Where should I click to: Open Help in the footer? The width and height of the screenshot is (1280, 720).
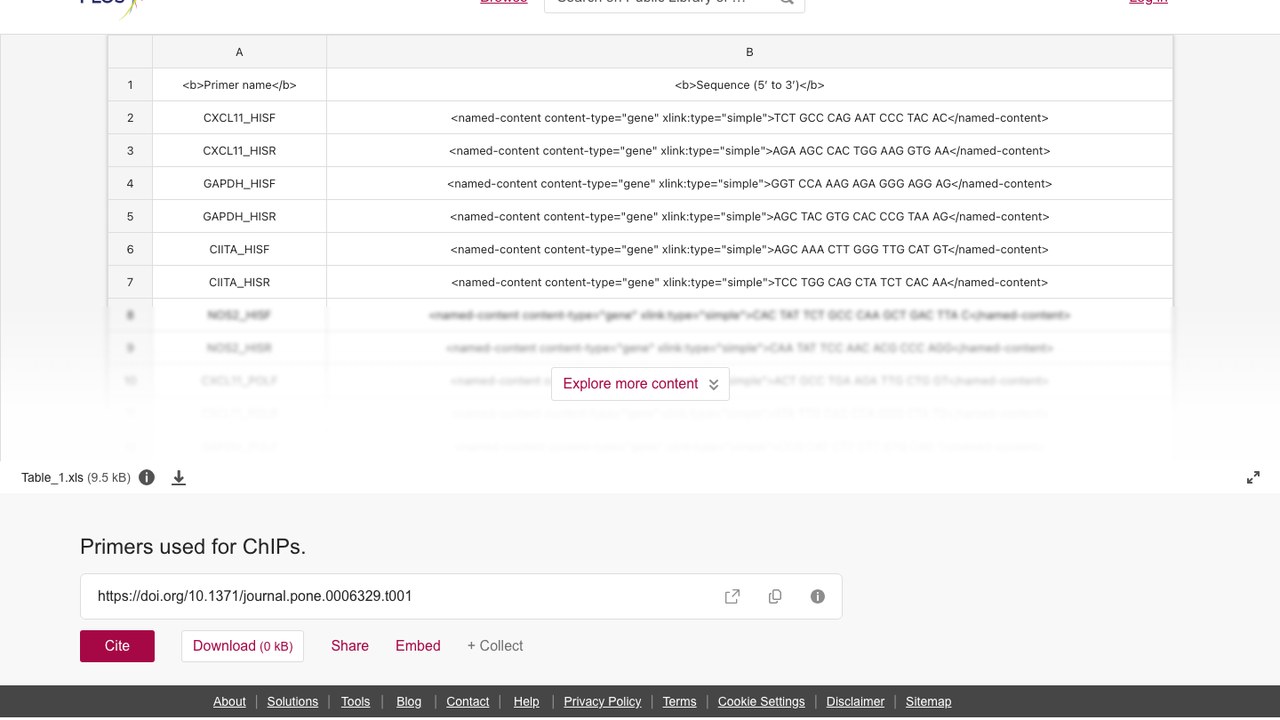(526, 702)
